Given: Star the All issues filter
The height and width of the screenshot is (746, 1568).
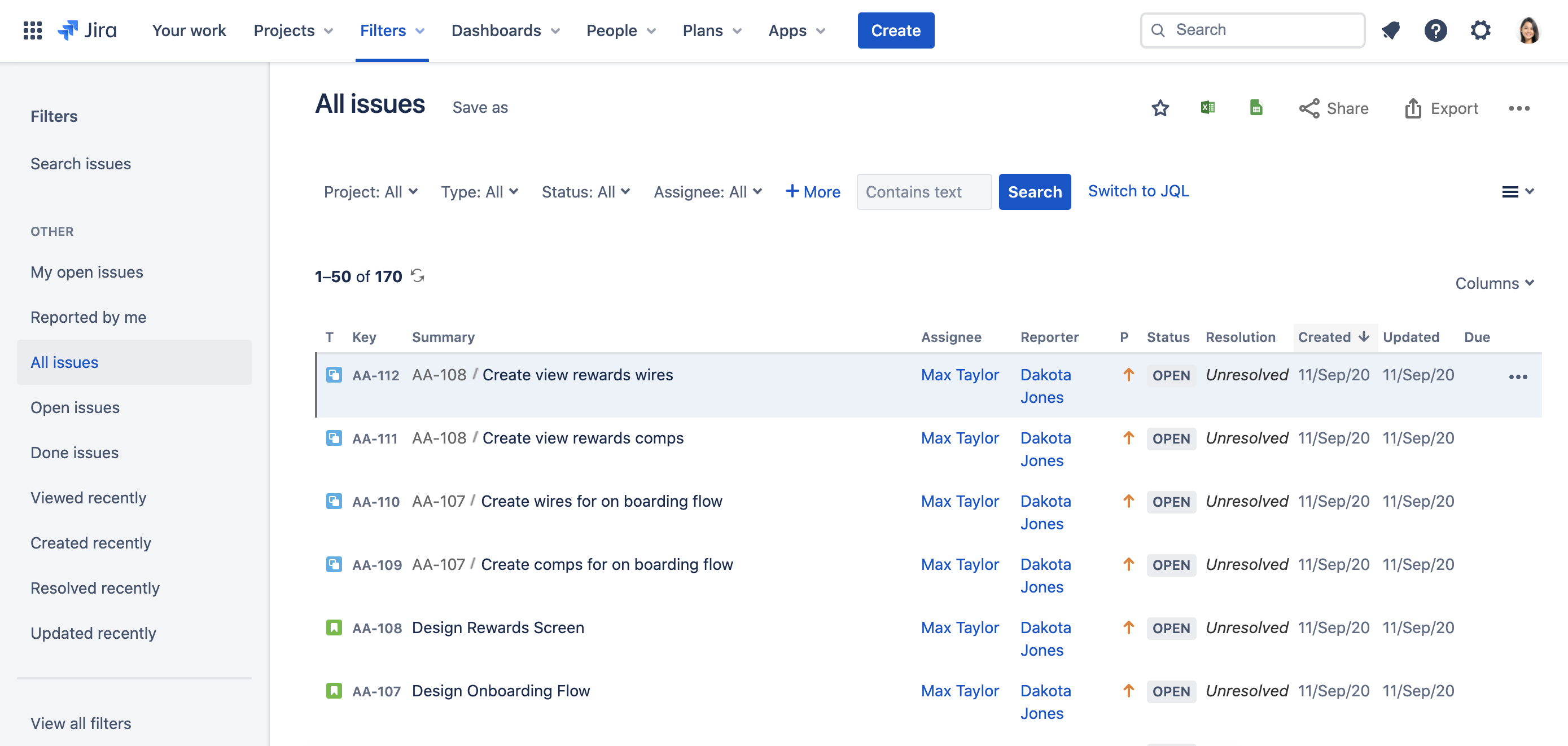Looking at the screenshot, I should [x=1160, y=108].
